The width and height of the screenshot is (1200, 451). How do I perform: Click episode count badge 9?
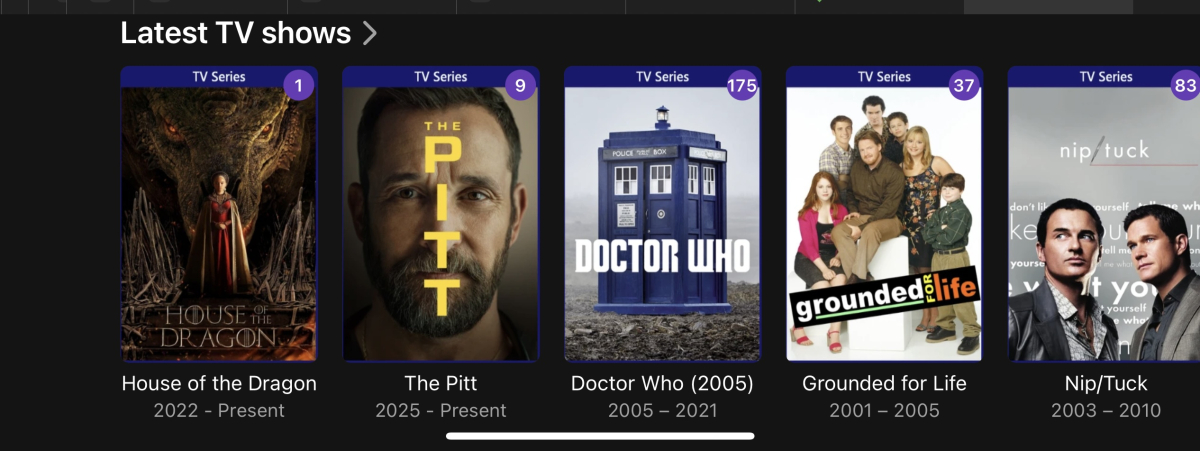coord(520,85)
